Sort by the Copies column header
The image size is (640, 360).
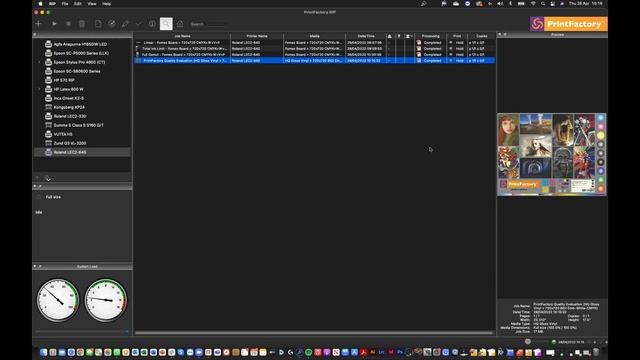pos(482,36)
